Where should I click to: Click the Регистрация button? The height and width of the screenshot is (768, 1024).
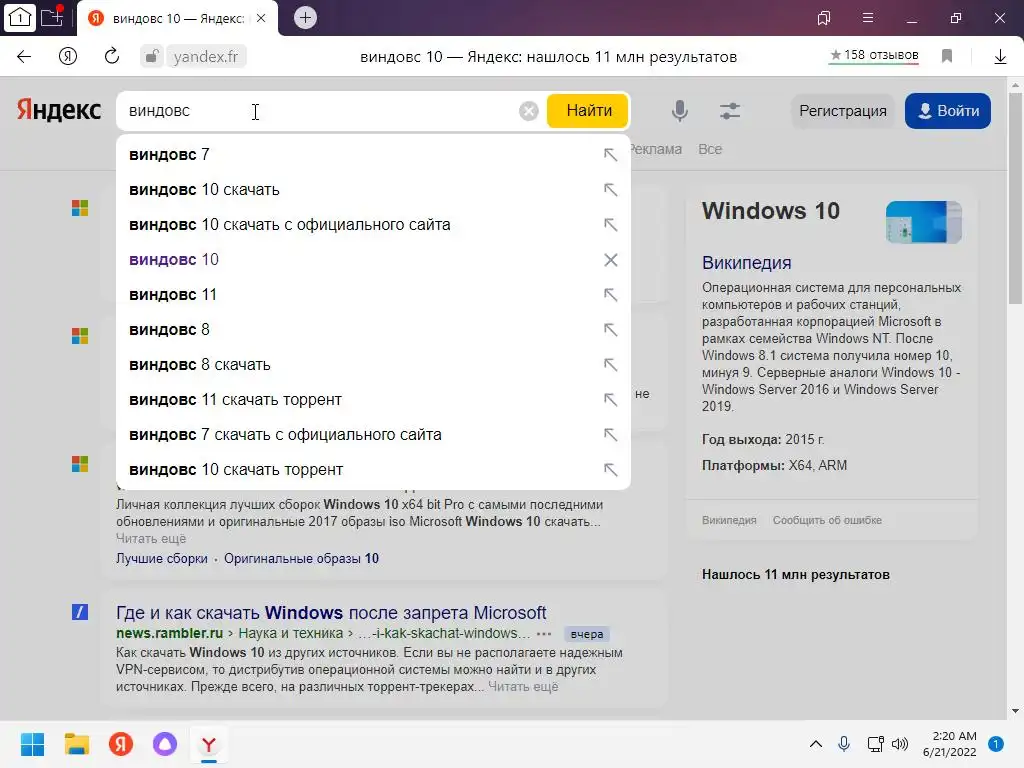pyautogui.click(x=843, y=111)
